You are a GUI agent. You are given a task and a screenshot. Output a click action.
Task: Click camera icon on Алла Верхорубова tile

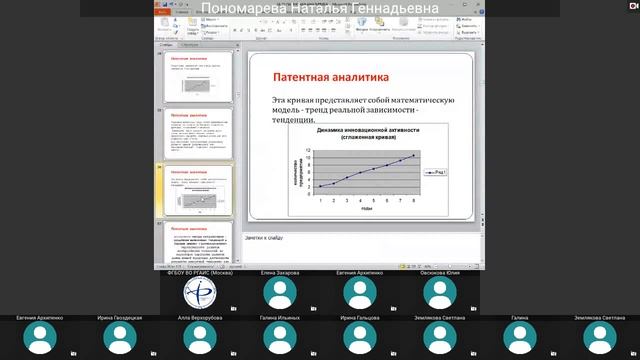(233, 353)
